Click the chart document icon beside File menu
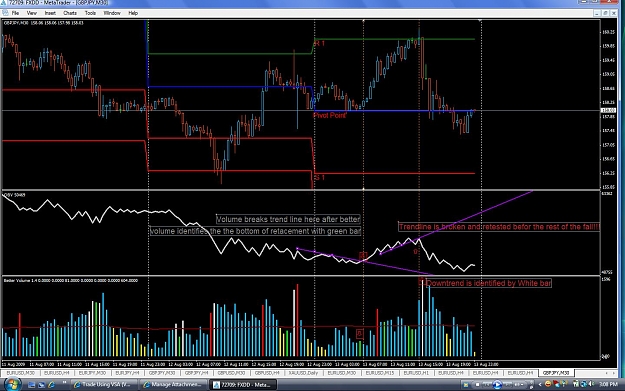This screenshot has height=391, width=625. click(5, 13)
